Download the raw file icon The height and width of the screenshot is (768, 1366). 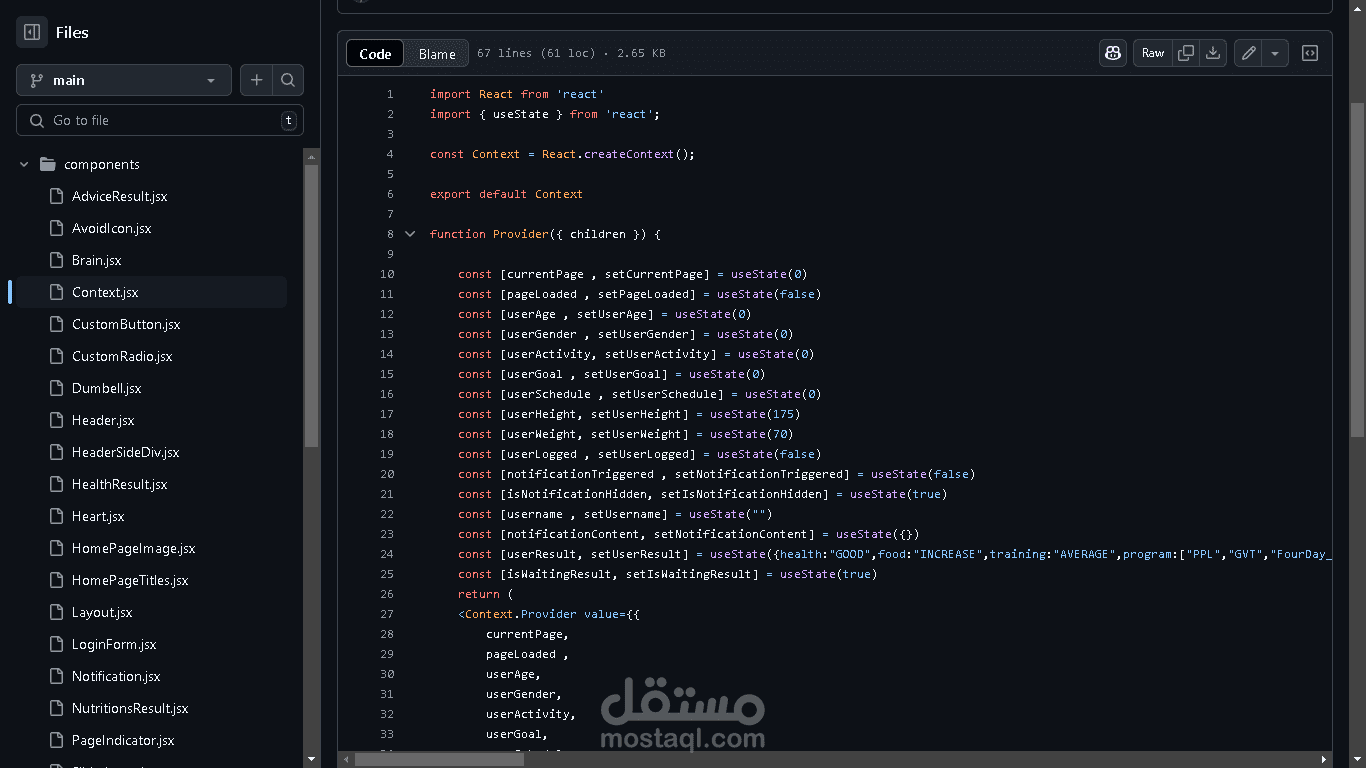click(x=1213, y=53)
